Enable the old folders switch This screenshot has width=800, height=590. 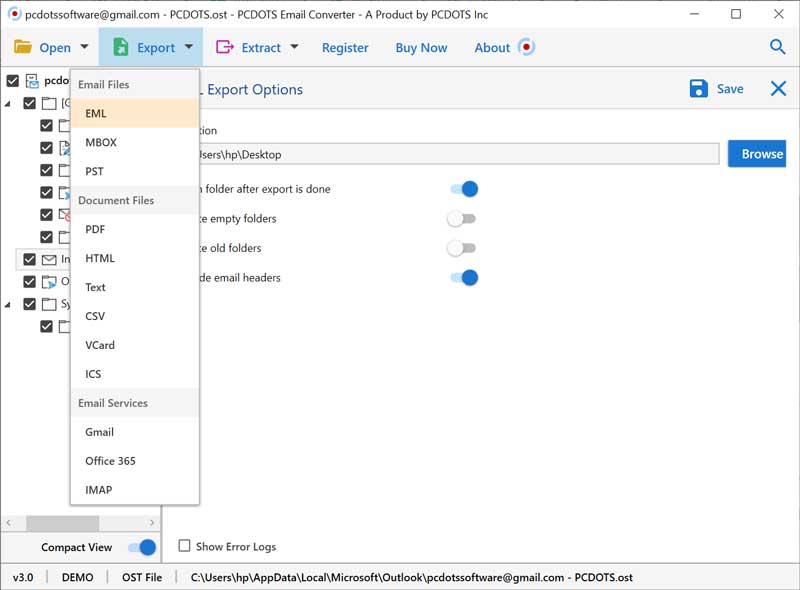pos(461,249)
